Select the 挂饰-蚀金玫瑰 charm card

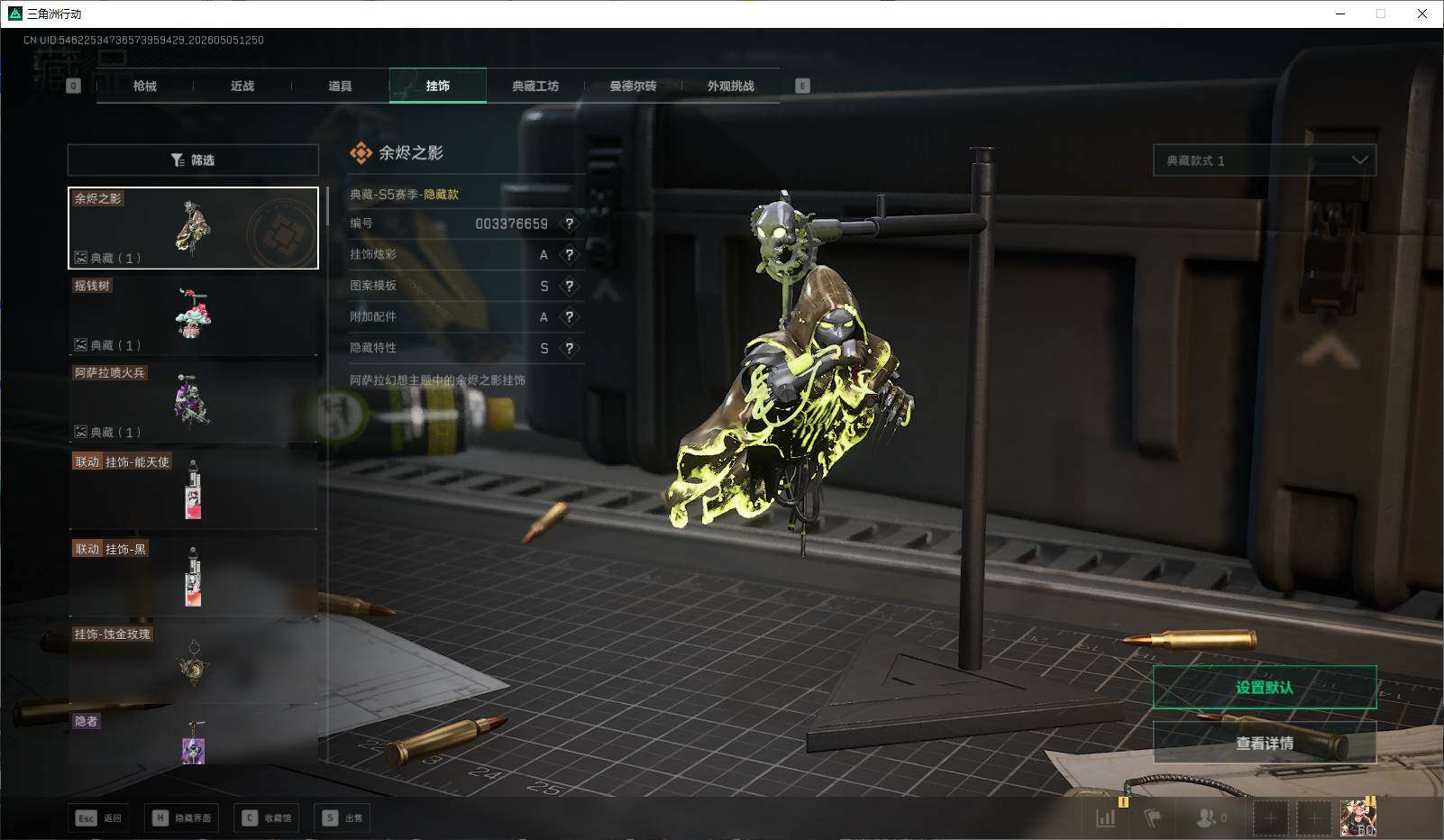[x=193, y=664]
